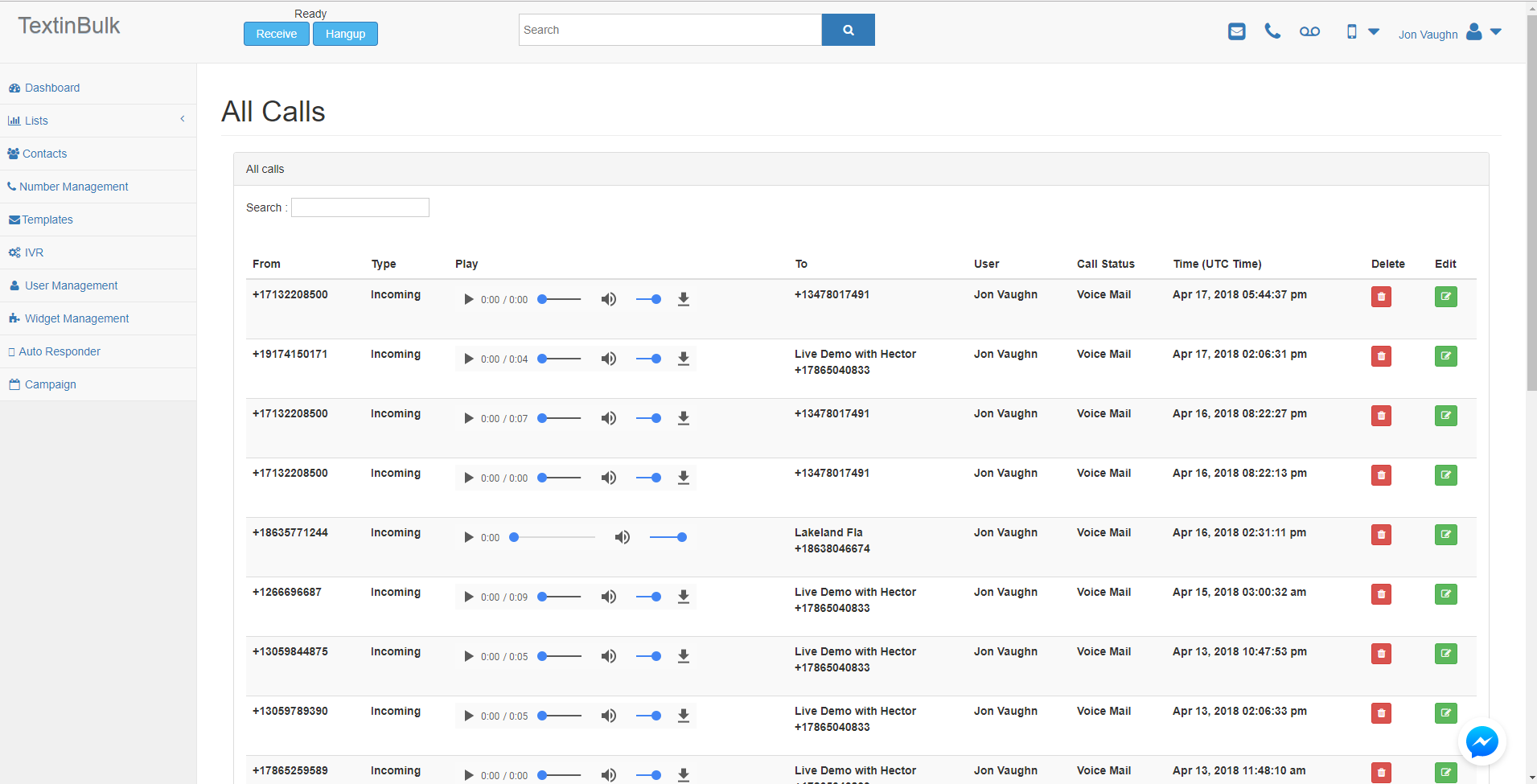Screen dimensions: 1537x784
Task: Go to Number Management in sidebar
Action: [73, 187]
